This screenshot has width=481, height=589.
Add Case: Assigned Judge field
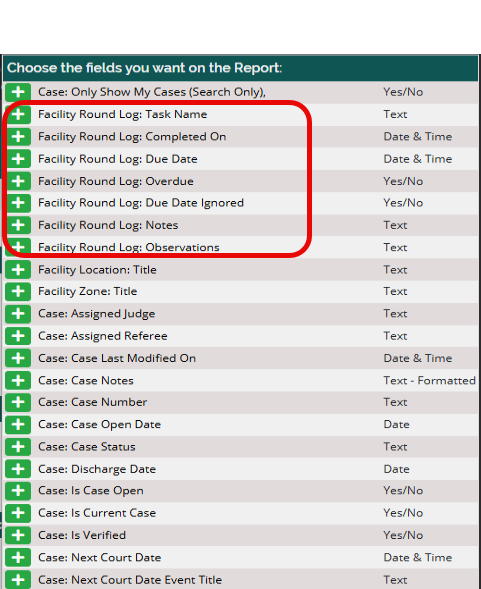18,314
